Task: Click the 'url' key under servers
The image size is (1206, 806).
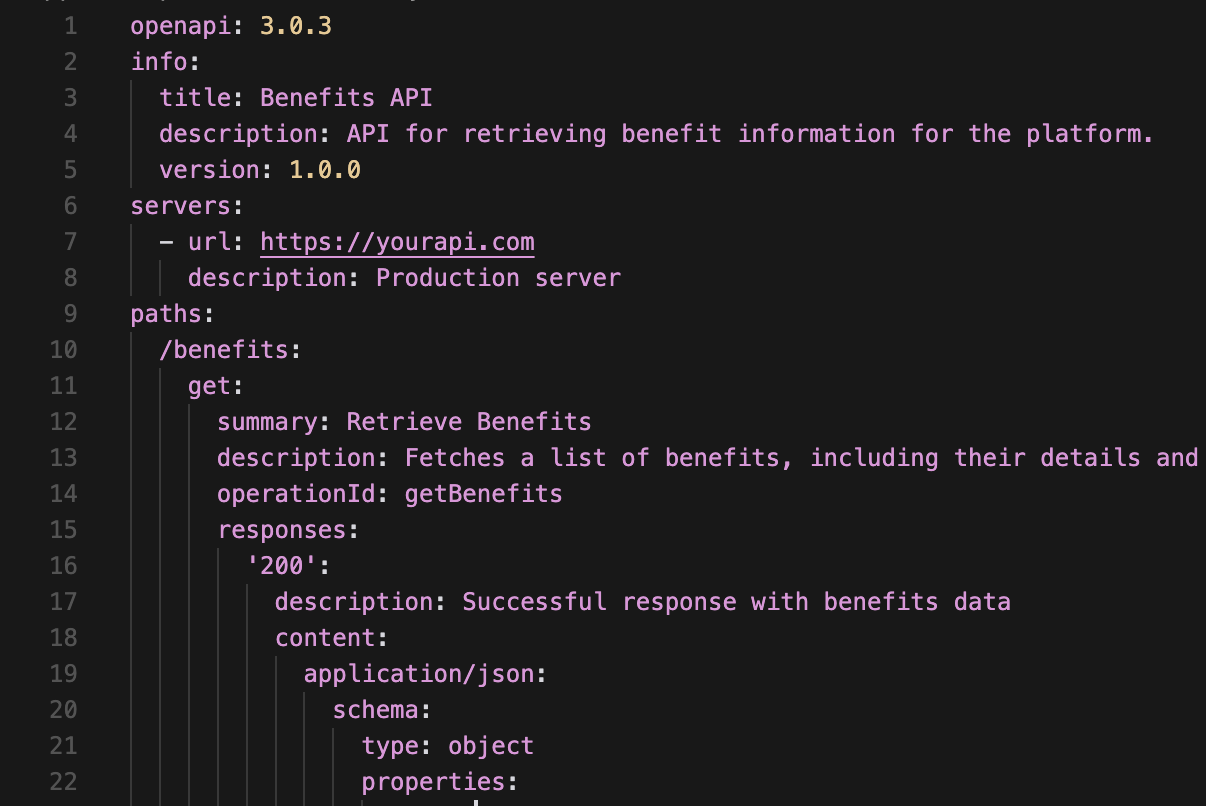Action: pyautogui.click(x=209, y=242)
